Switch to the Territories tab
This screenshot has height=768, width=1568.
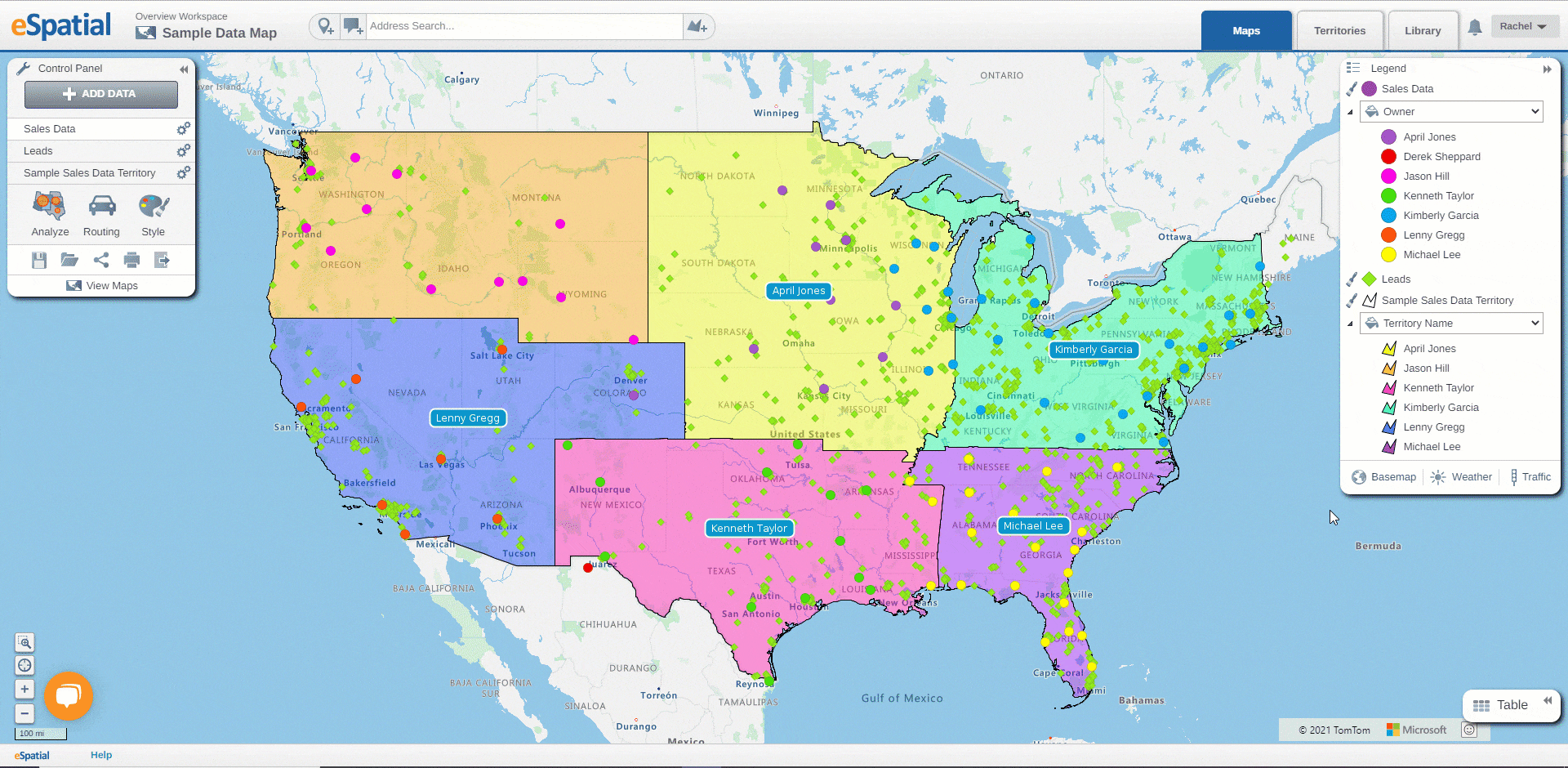(x=1339, y=31)
